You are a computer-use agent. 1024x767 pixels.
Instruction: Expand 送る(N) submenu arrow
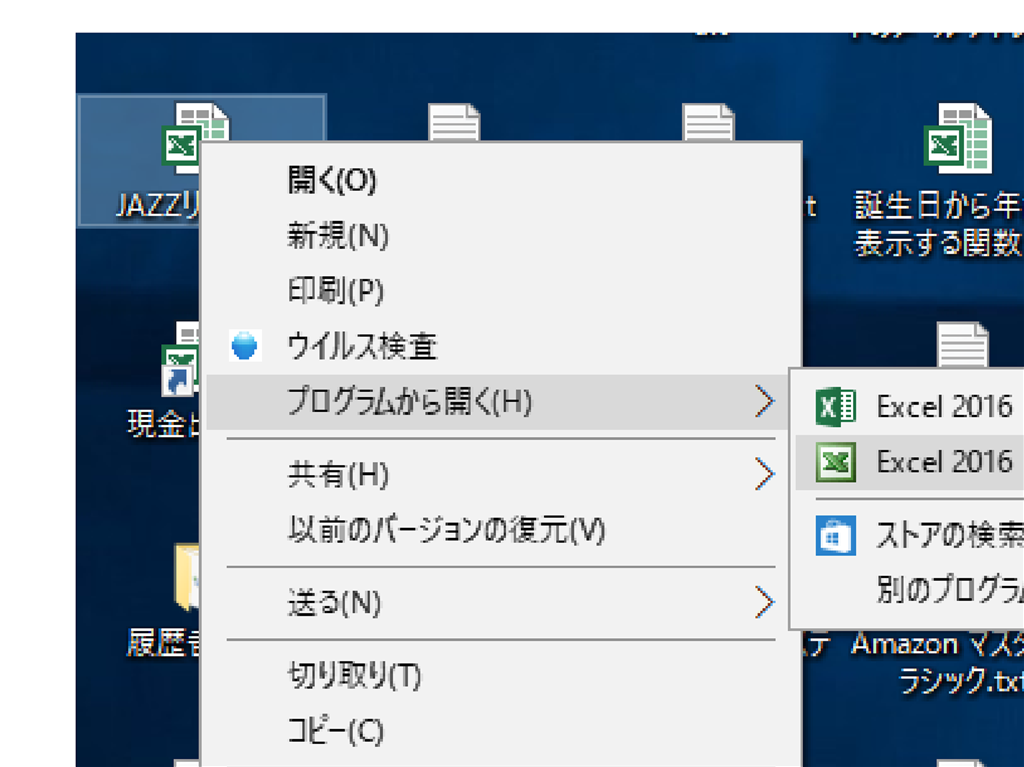pyautogui.click(x=765, y=602)
